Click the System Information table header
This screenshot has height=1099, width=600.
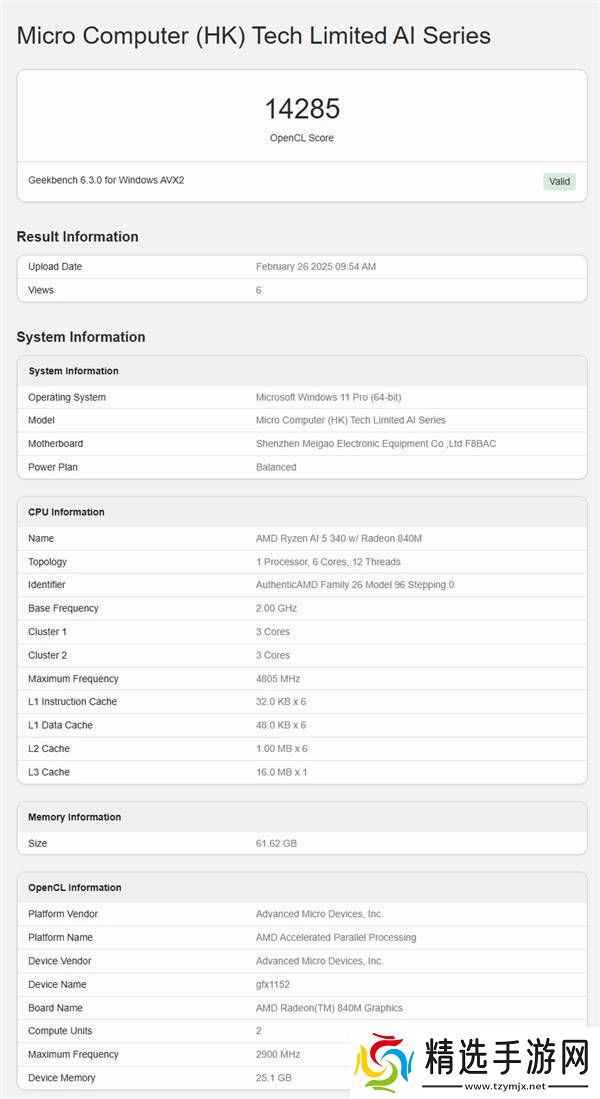(x=73, y=371)
